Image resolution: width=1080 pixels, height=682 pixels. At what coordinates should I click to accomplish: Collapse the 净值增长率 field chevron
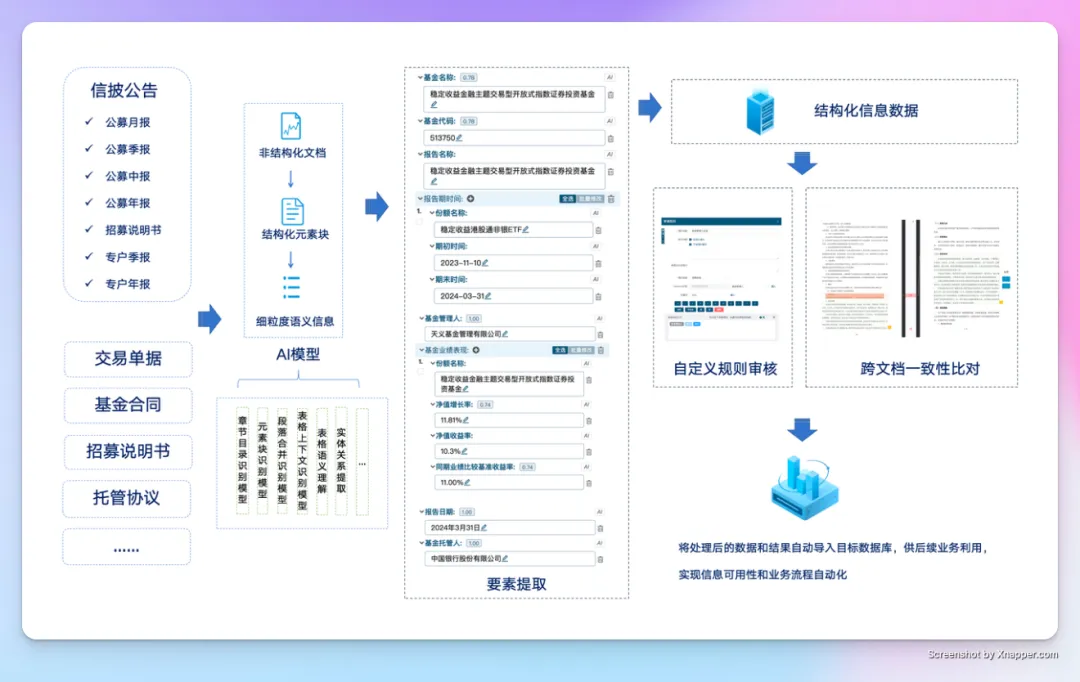[432, 403]
